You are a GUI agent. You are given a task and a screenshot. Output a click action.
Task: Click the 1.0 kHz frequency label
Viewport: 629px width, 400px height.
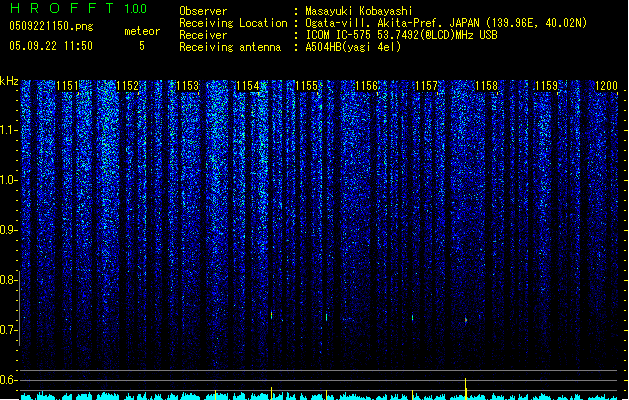(8, 180)
